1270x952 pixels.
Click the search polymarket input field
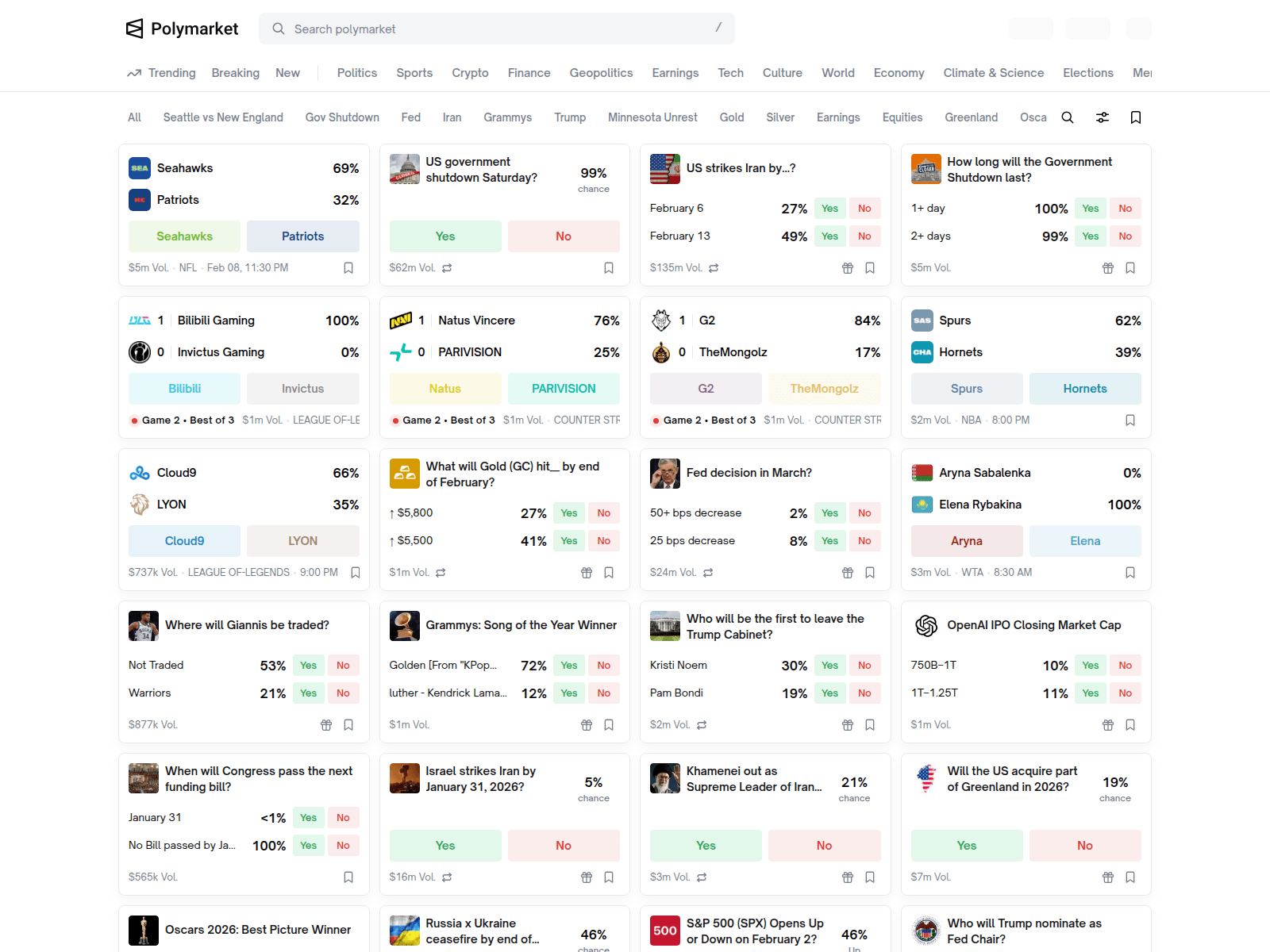click(x=496, y=29)
